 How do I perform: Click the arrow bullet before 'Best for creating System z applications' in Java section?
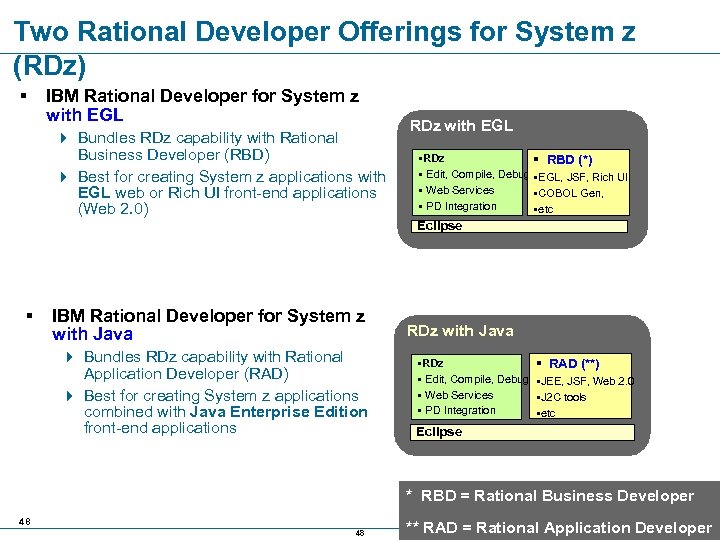(69, 396)
